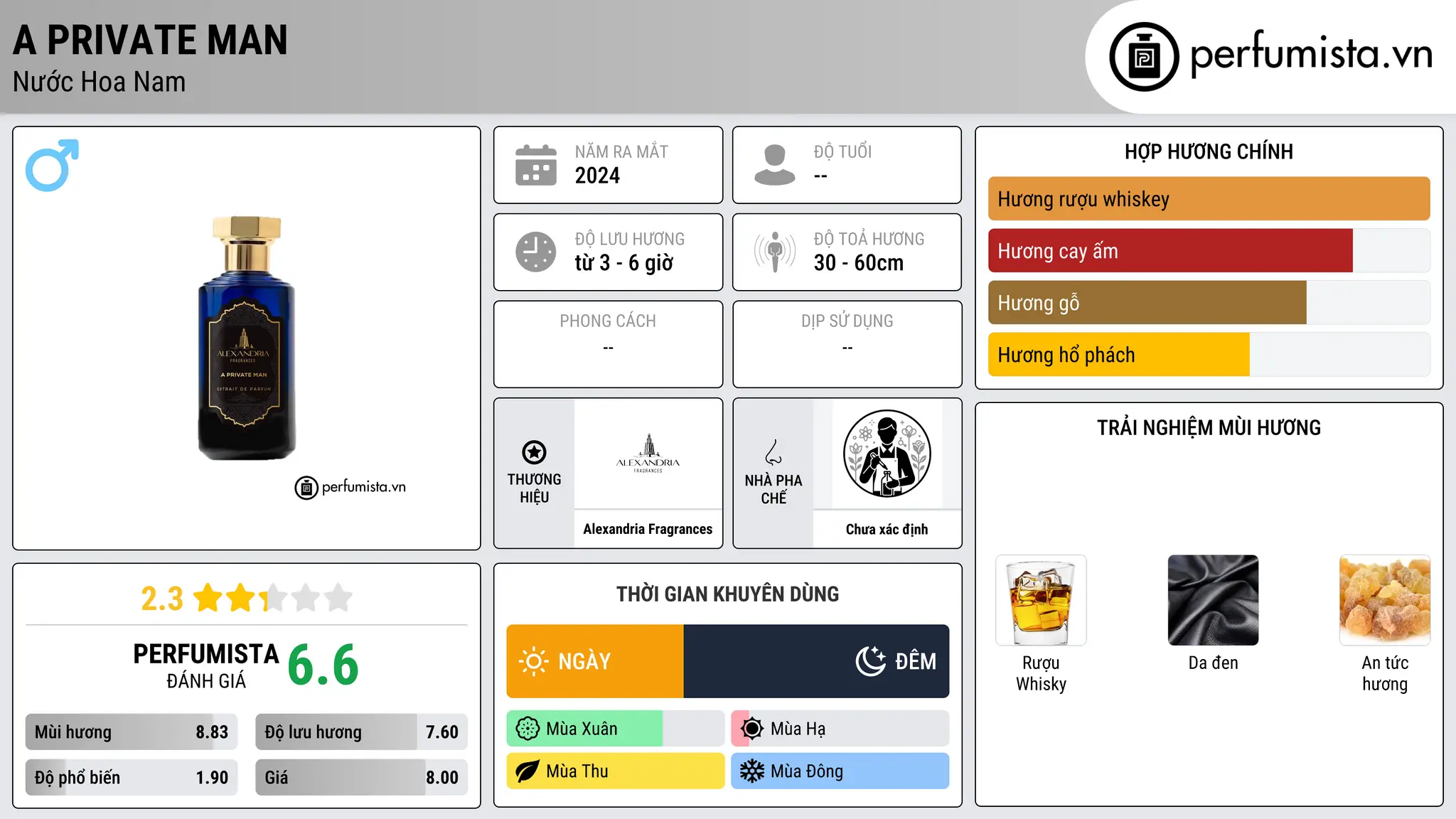The image size is (1456, 819).
Task: Click the Hợp hương chính heading
Action: 1209,151
